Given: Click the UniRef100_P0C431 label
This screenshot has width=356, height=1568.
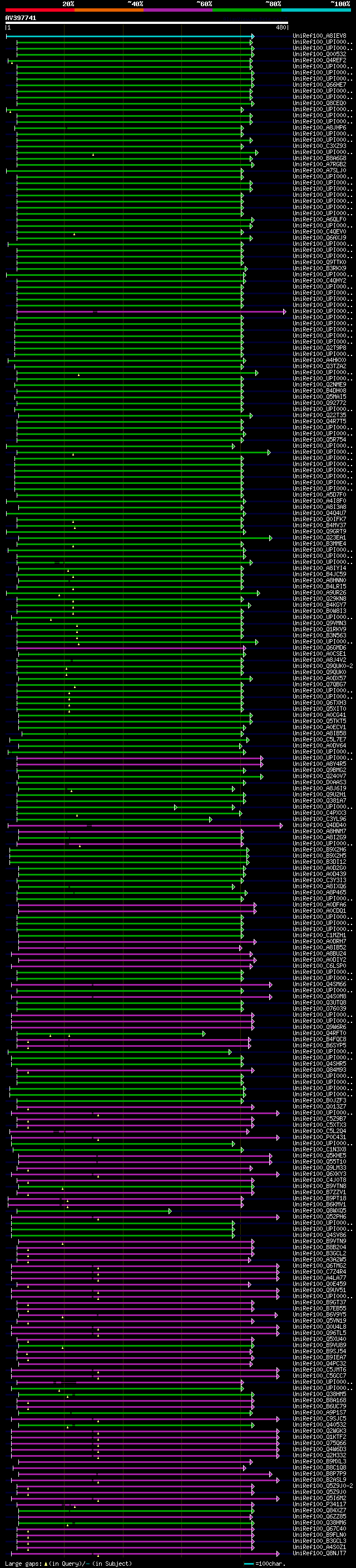Looking at the screenshot, I should coord(319,1137).
